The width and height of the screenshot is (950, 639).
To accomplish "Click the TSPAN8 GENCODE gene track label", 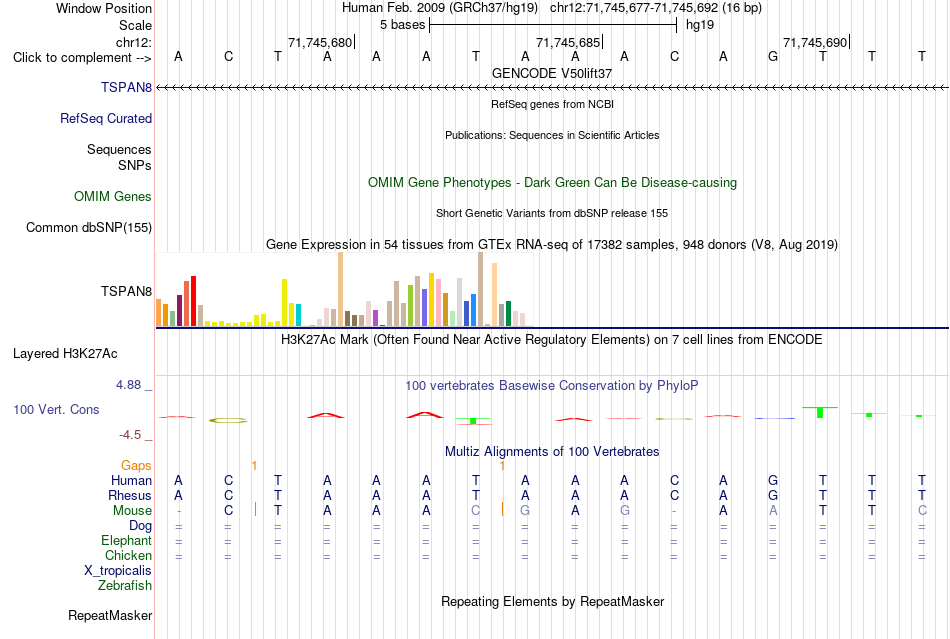I will tap(126, 87).
